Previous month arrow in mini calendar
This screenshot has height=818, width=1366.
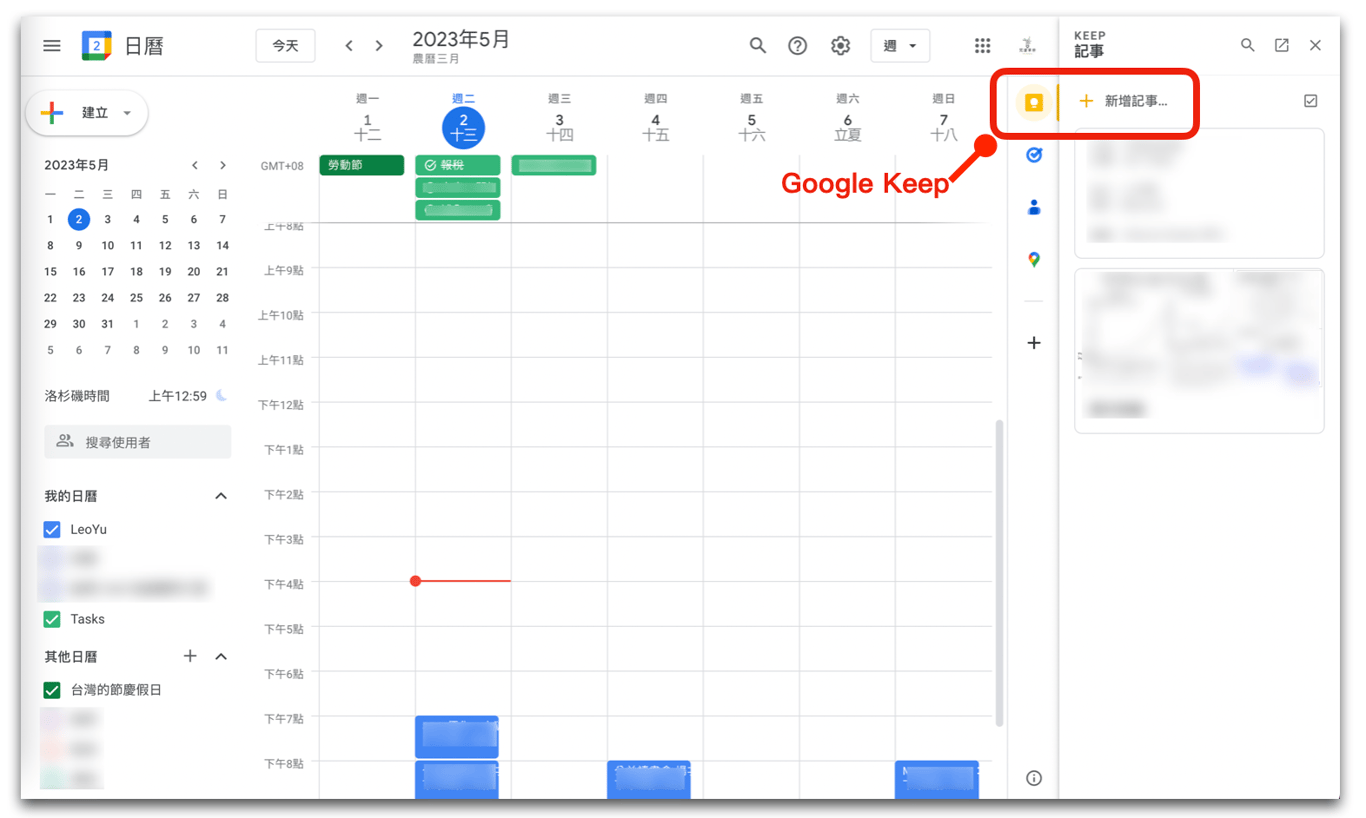(x=195, y=165)
